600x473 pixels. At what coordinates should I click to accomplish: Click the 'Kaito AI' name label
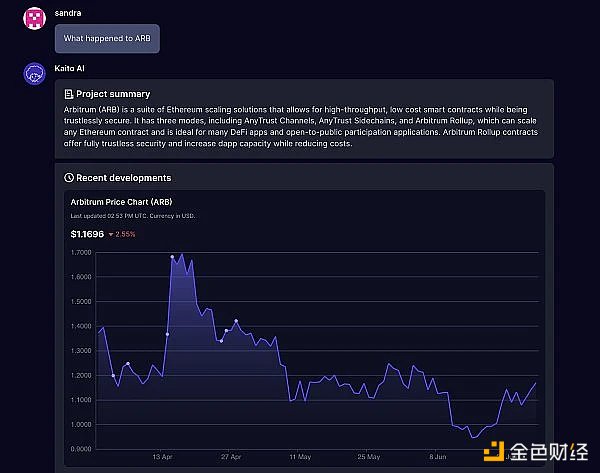(x=69, y=69)
